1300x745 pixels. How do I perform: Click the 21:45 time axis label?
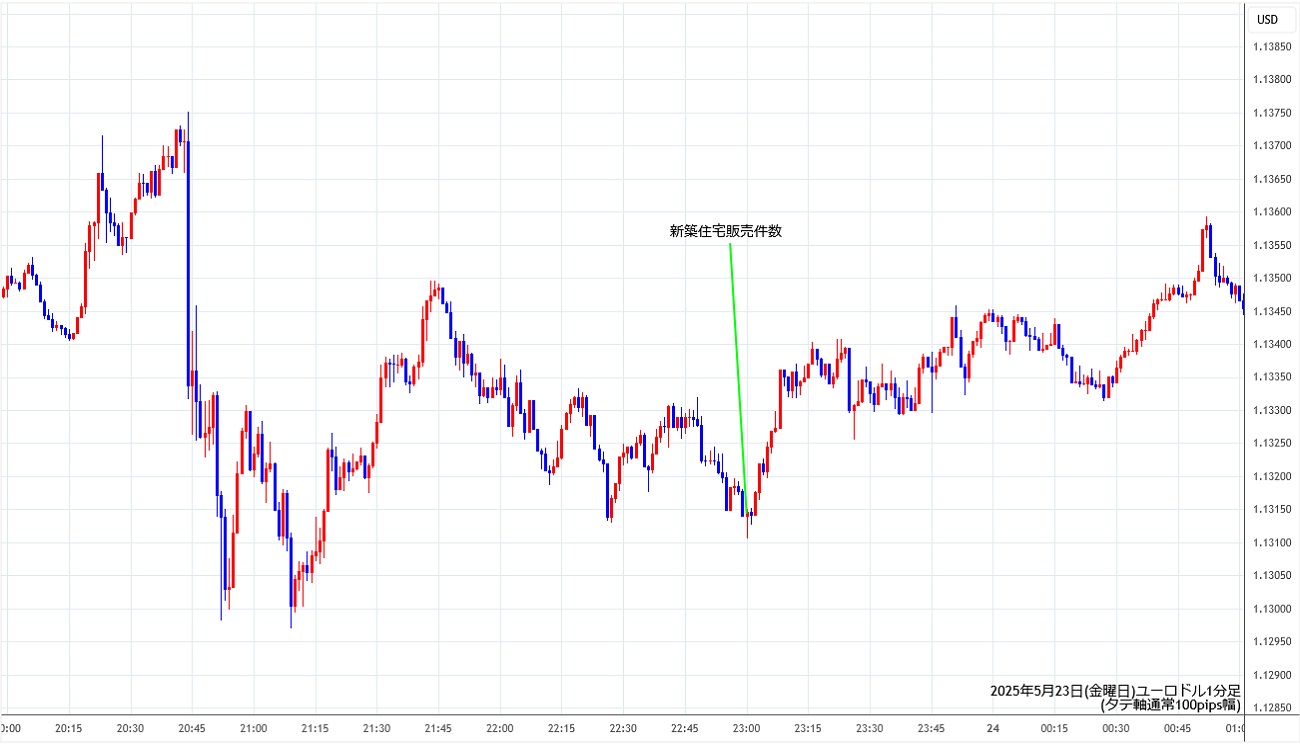(x=438, y=729)
